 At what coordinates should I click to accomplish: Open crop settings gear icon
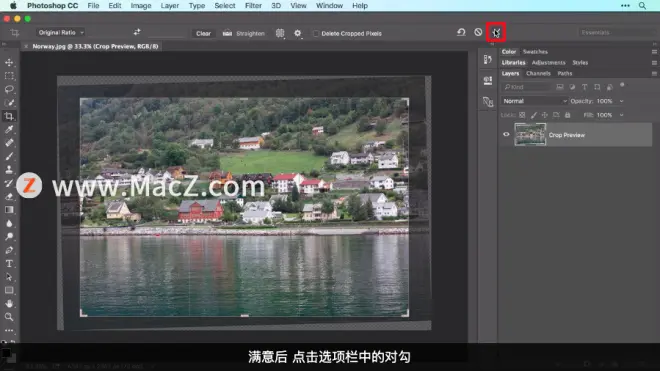tap(298, 33)
